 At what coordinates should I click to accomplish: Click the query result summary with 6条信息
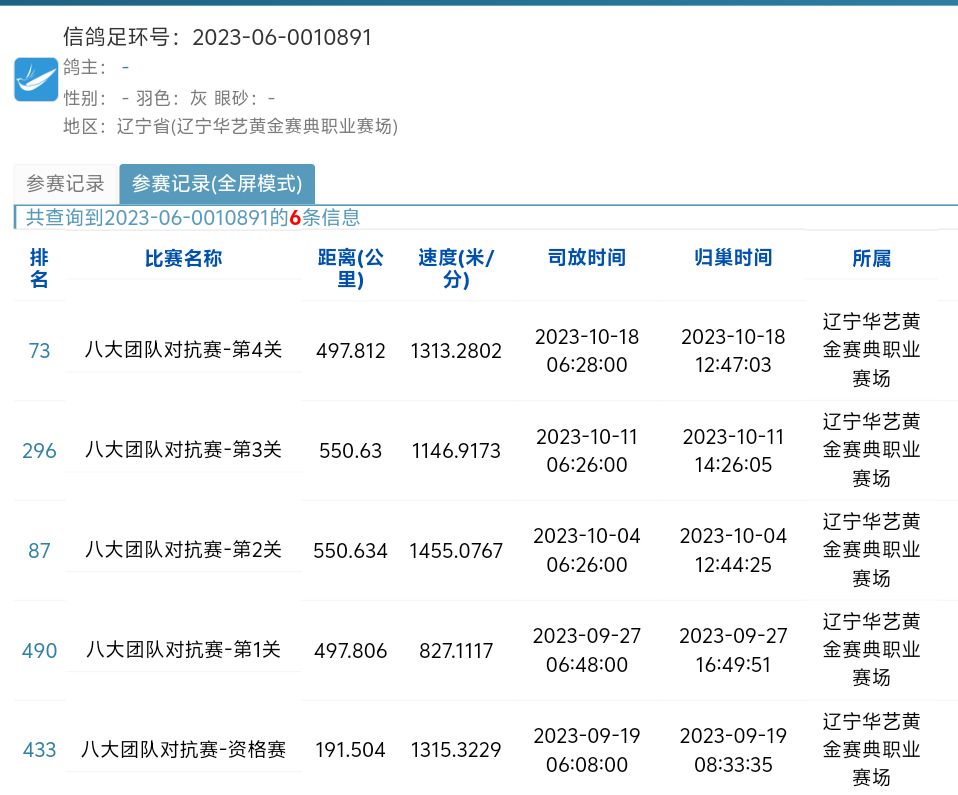point(193,218)
